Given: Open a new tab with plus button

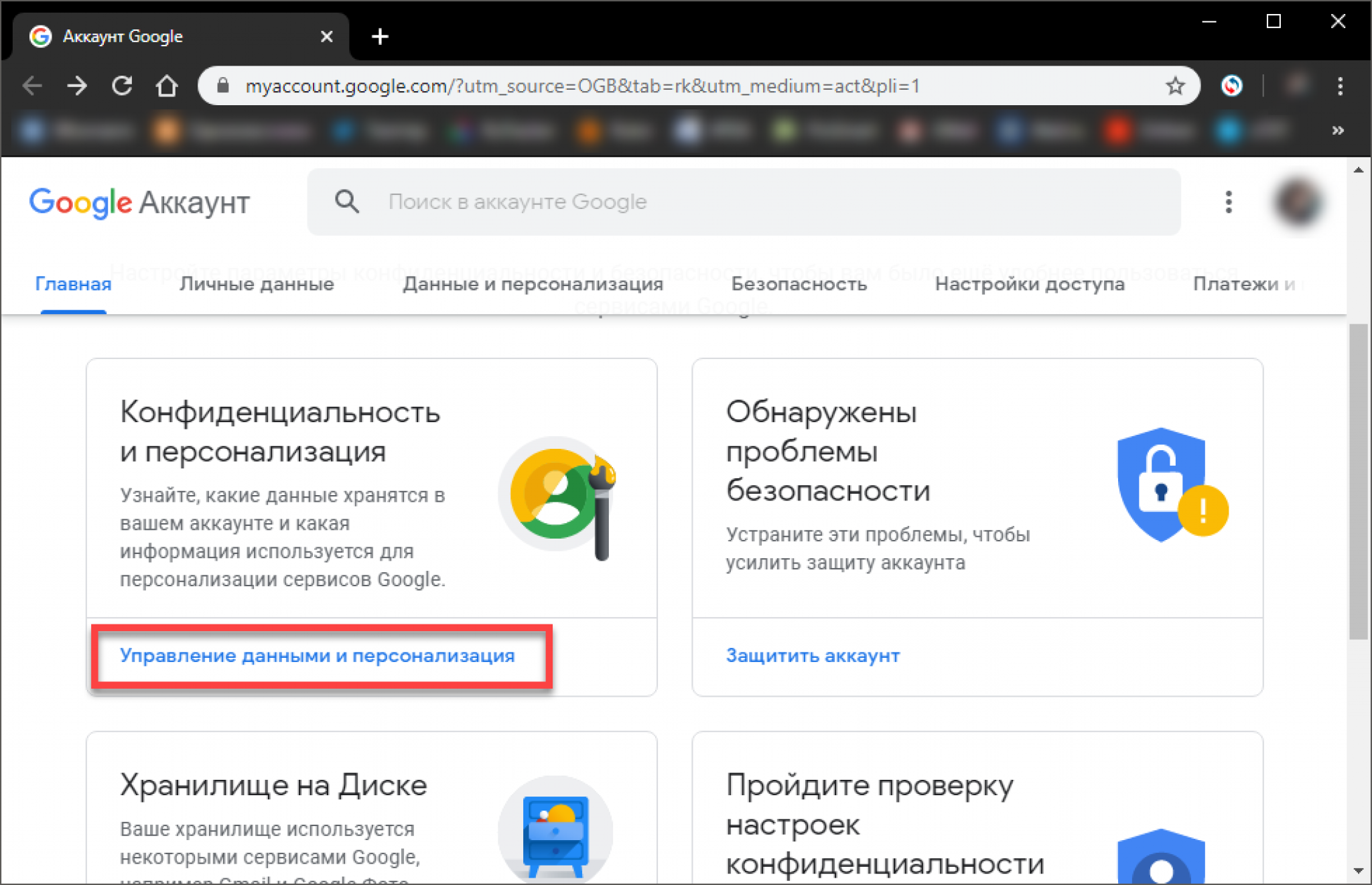Looking at the screenshot, I should (x=380, y=36).
